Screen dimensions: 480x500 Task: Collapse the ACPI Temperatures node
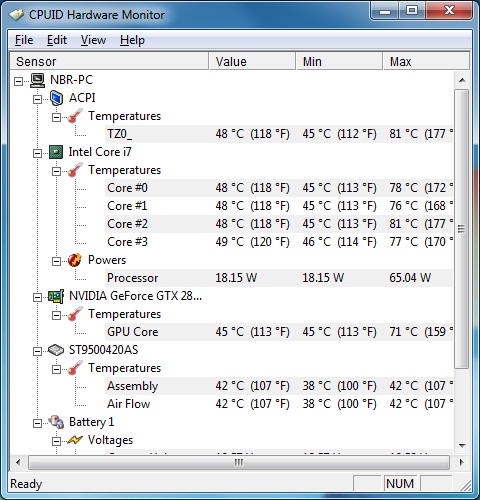tap(57, 118)
